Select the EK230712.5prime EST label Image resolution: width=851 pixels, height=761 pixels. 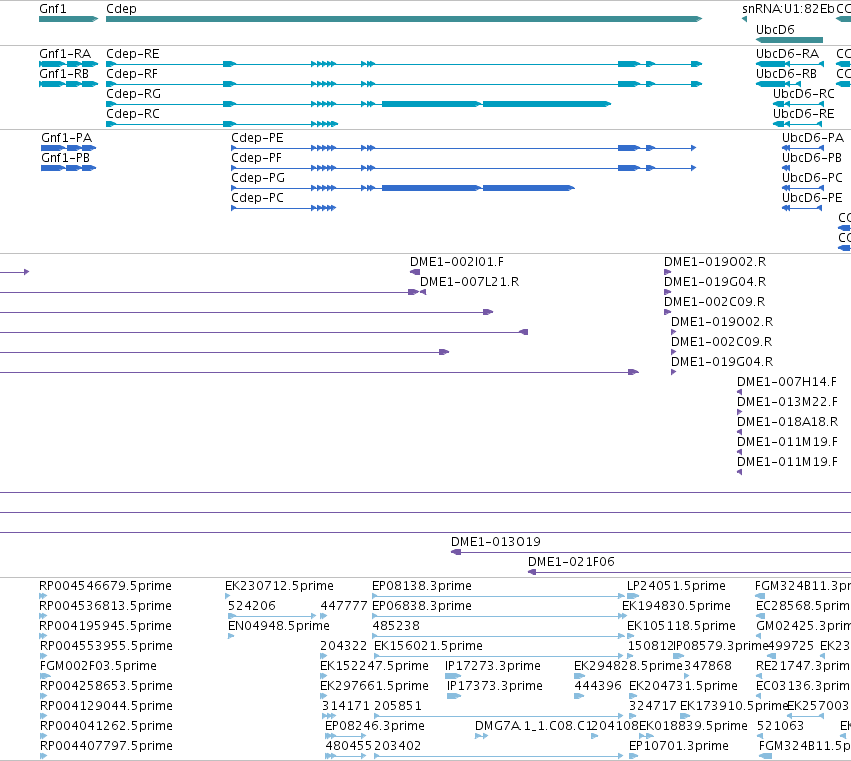[280, 586]
